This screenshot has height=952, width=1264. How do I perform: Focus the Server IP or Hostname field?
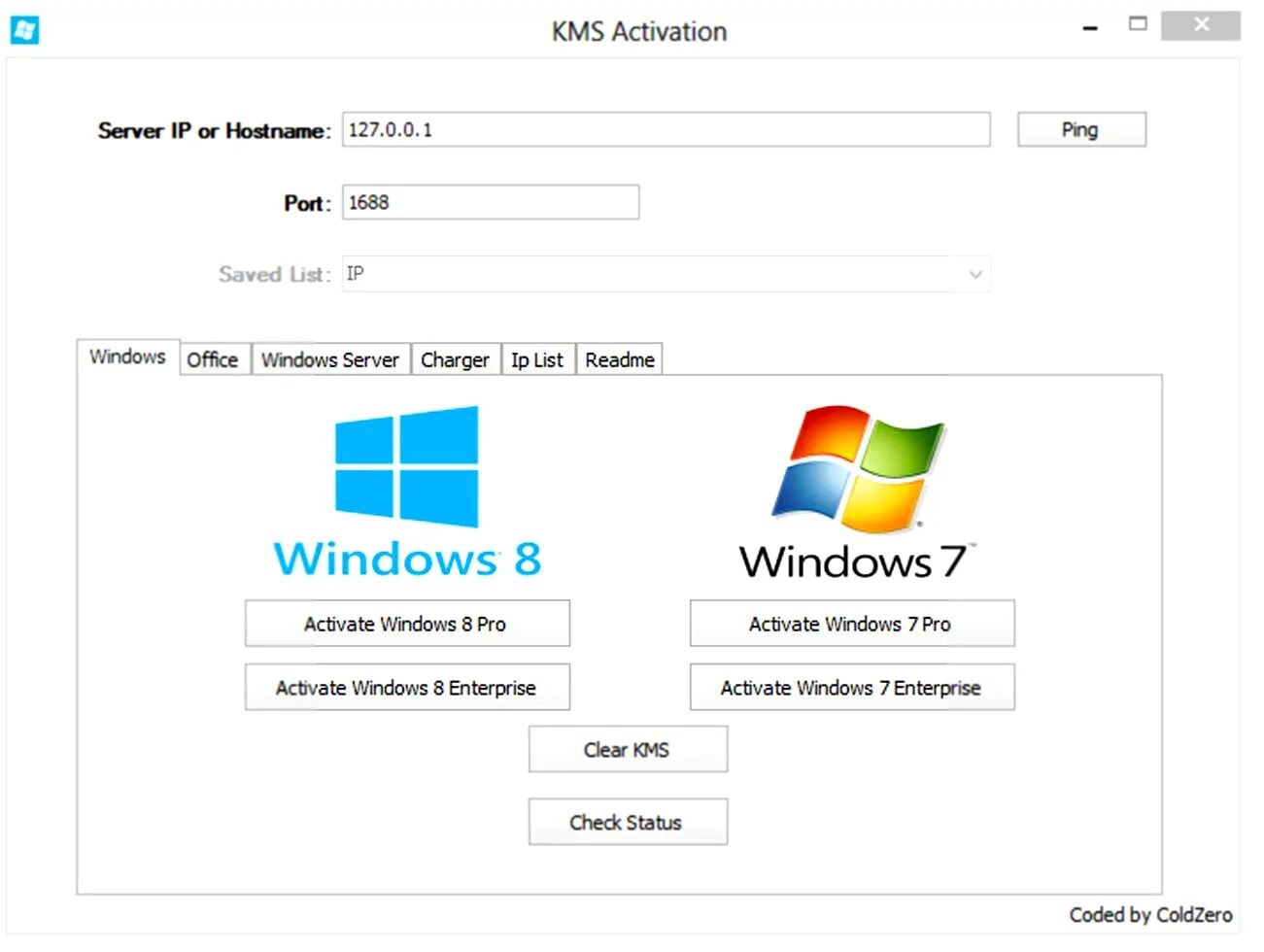tap(666, 130)
